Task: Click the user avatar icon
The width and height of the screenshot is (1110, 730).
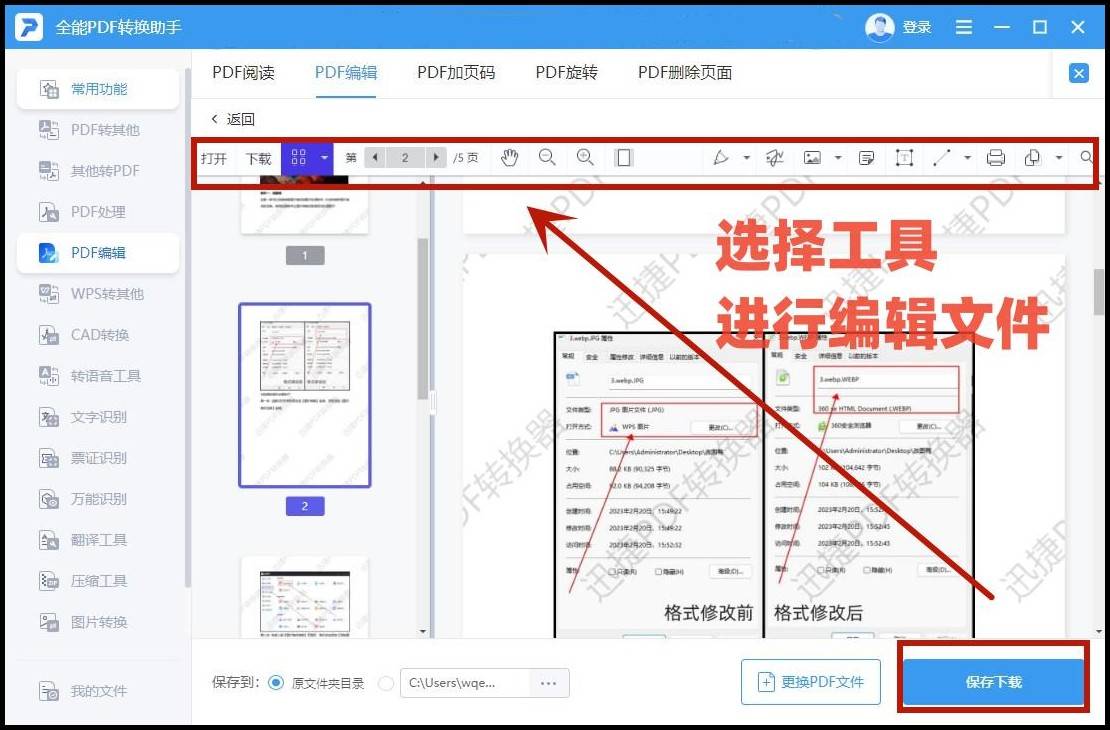Action: (x=879, y=28)
